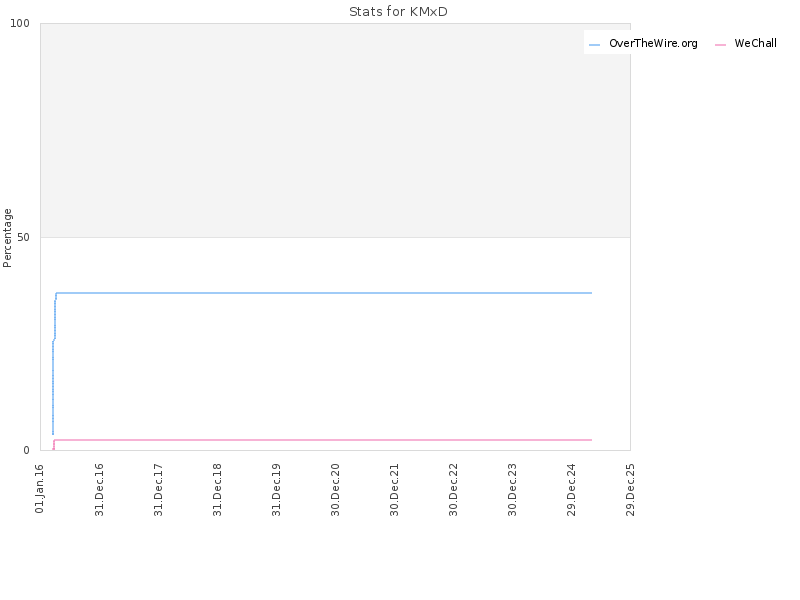Click the 31.Dec.17 date label
800x600 pixels.
pyautogui.click(x=158, y=490)
